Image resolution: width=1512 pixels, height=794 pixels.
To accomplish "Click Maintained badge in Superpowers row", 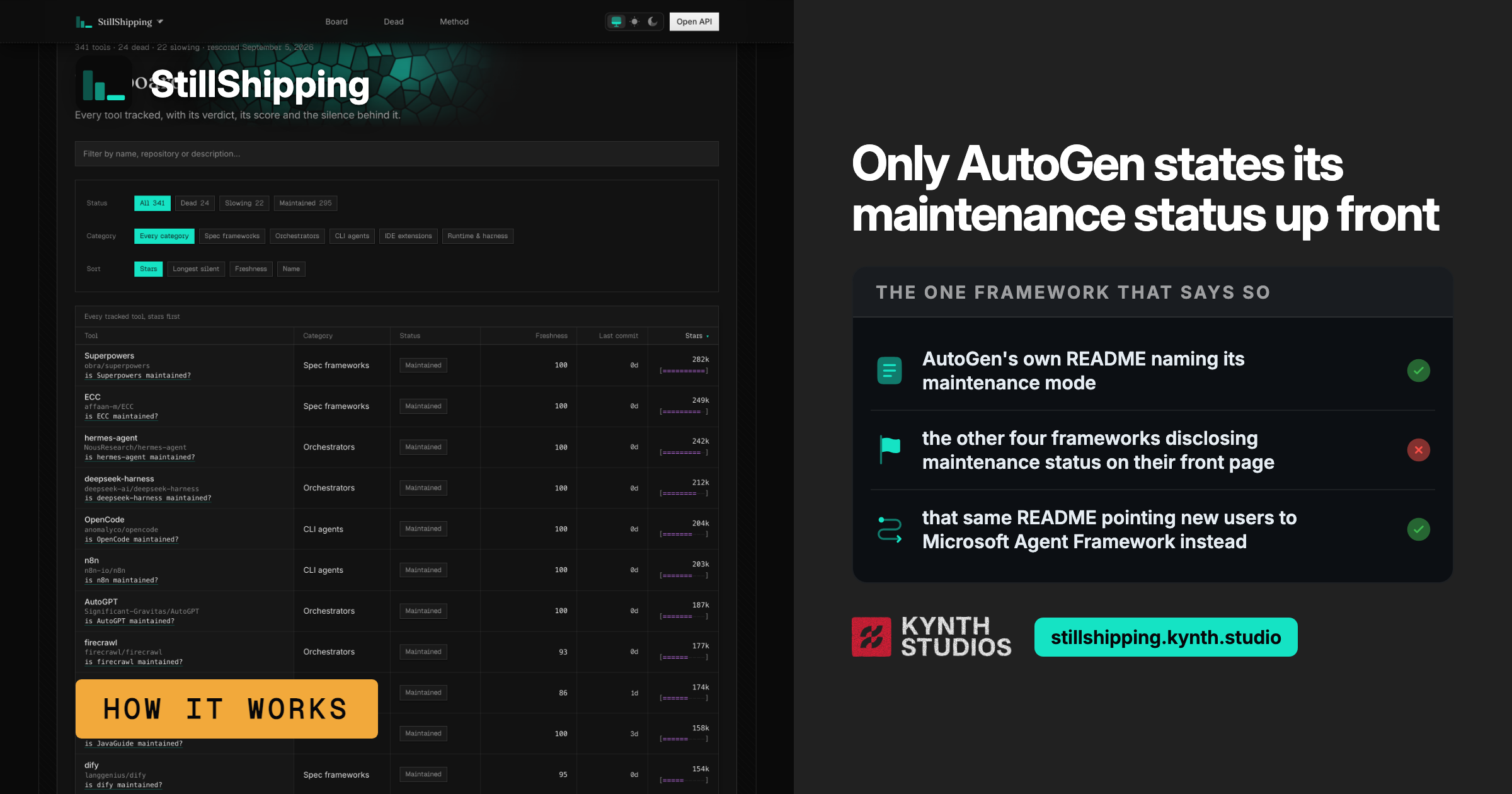I will point(423,365).
